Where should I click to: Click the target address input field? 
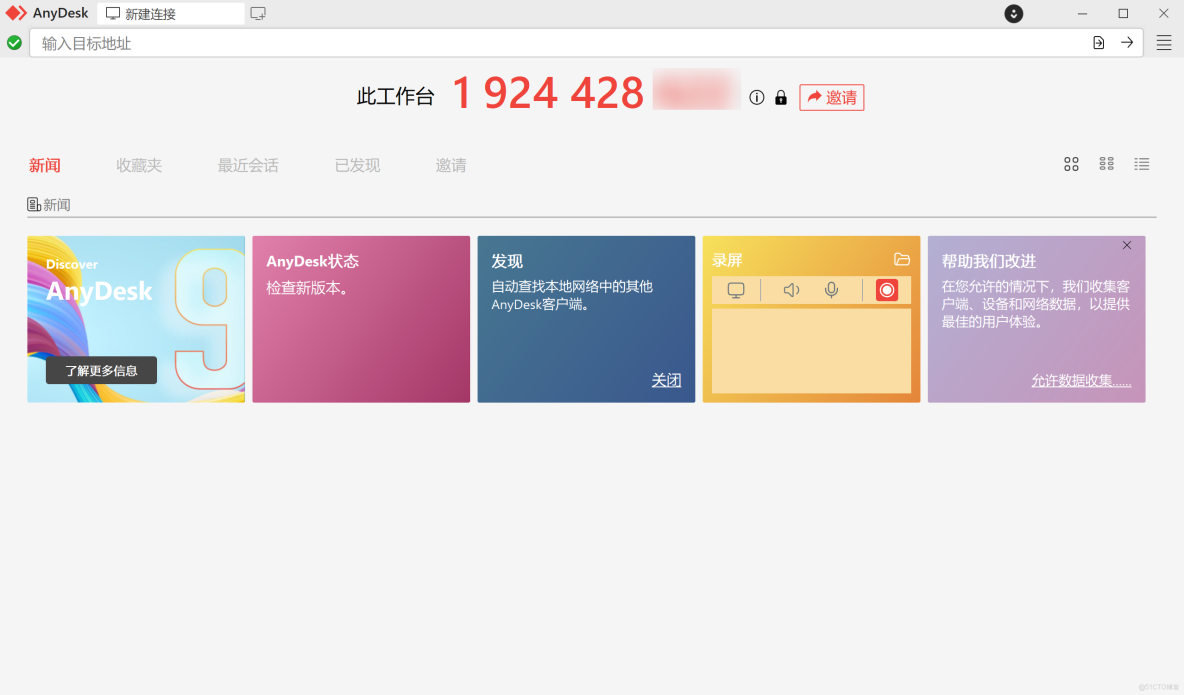tap(400, 43)
